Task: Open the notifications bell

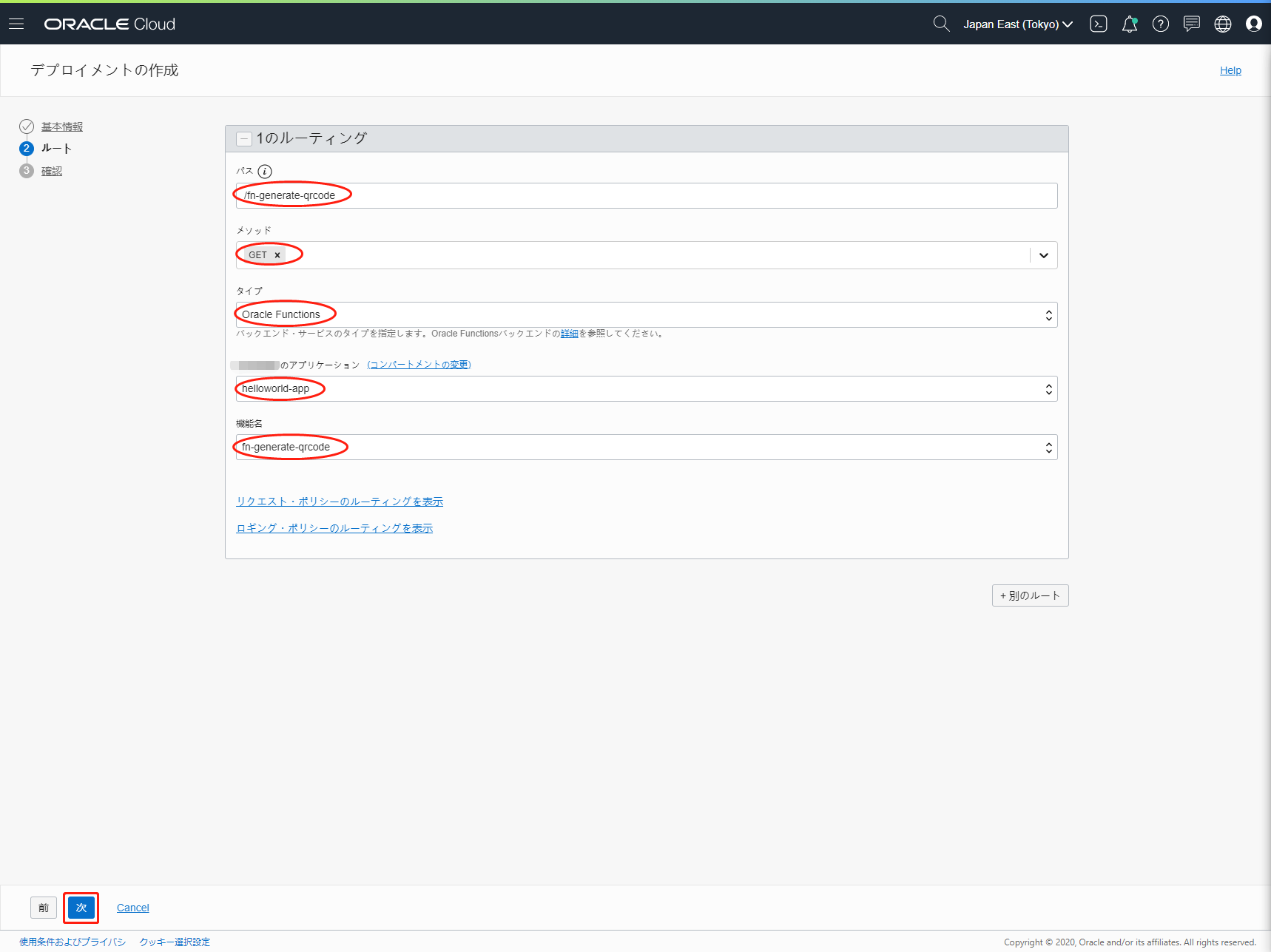Action: pyautogui.click(x=1129, y=24)
